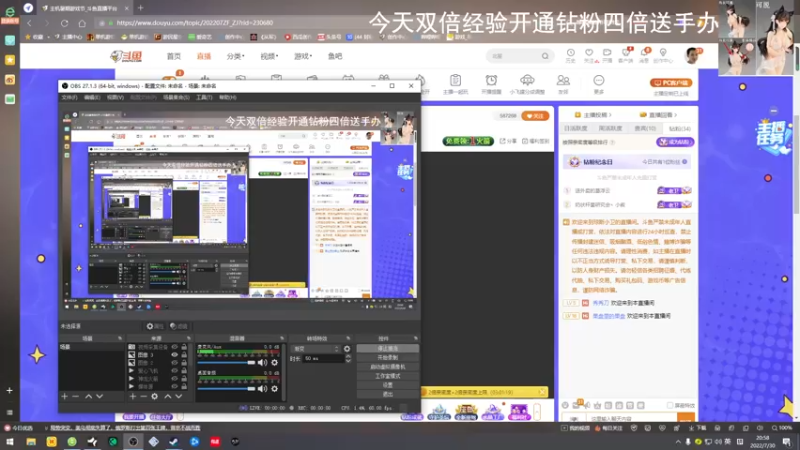The height and width of the screenshot is (450, 800).
Task: Open source properties gear below sources list
Action: pos(155,396)
